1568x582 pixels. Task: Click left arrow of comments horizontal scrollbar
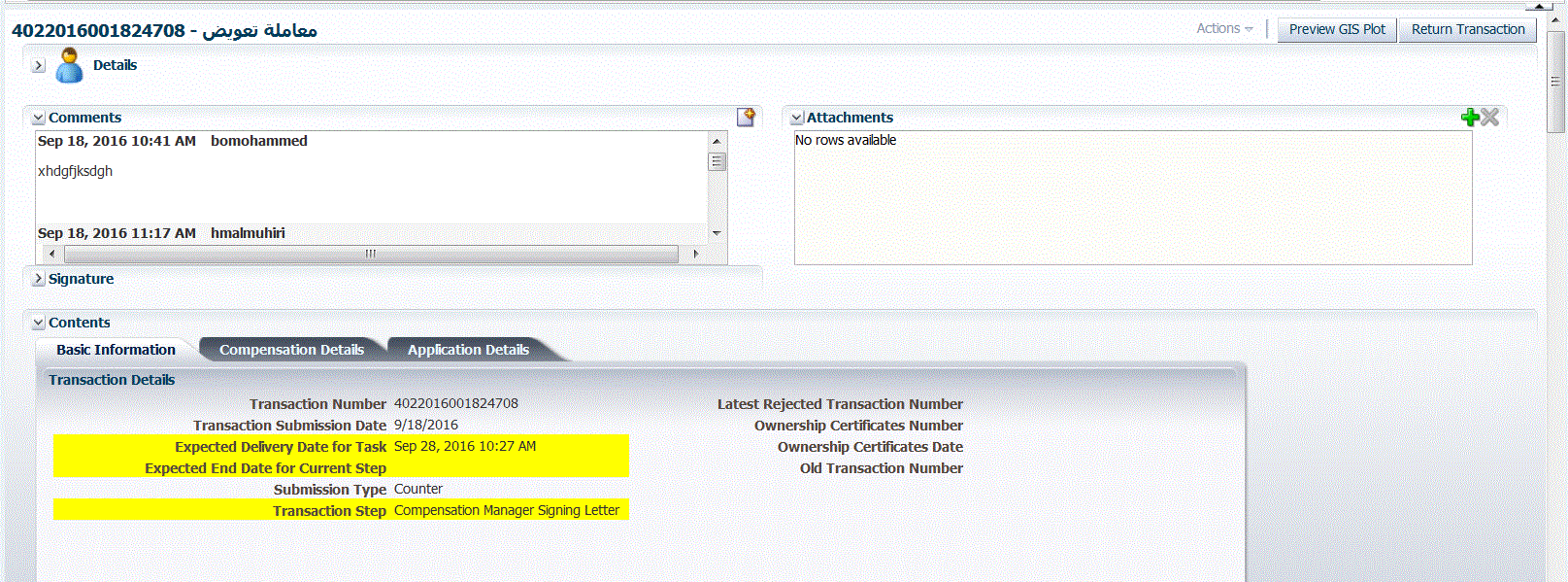[x=51, y=254]
